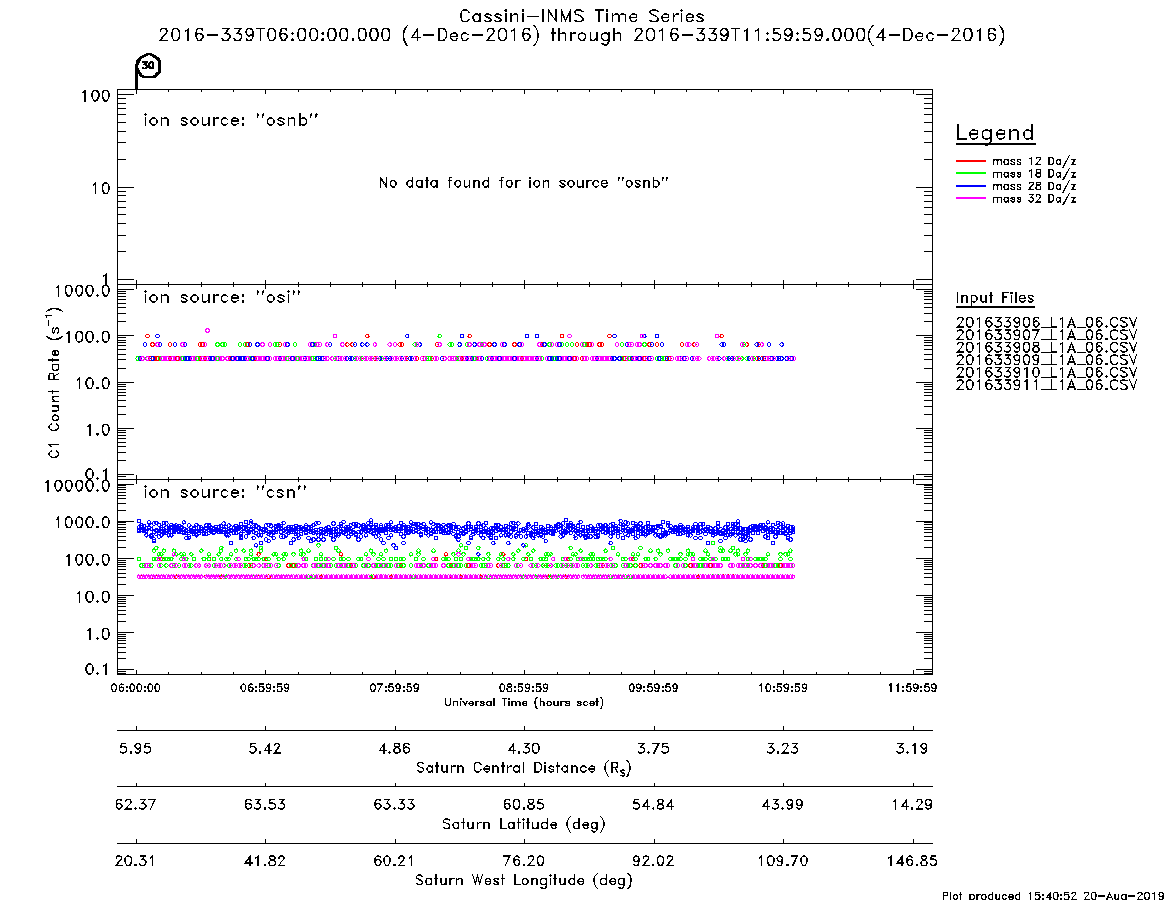Click the 100 tick of the osnb panel
Screen dimensions: 1165x900
pos(96,96)
